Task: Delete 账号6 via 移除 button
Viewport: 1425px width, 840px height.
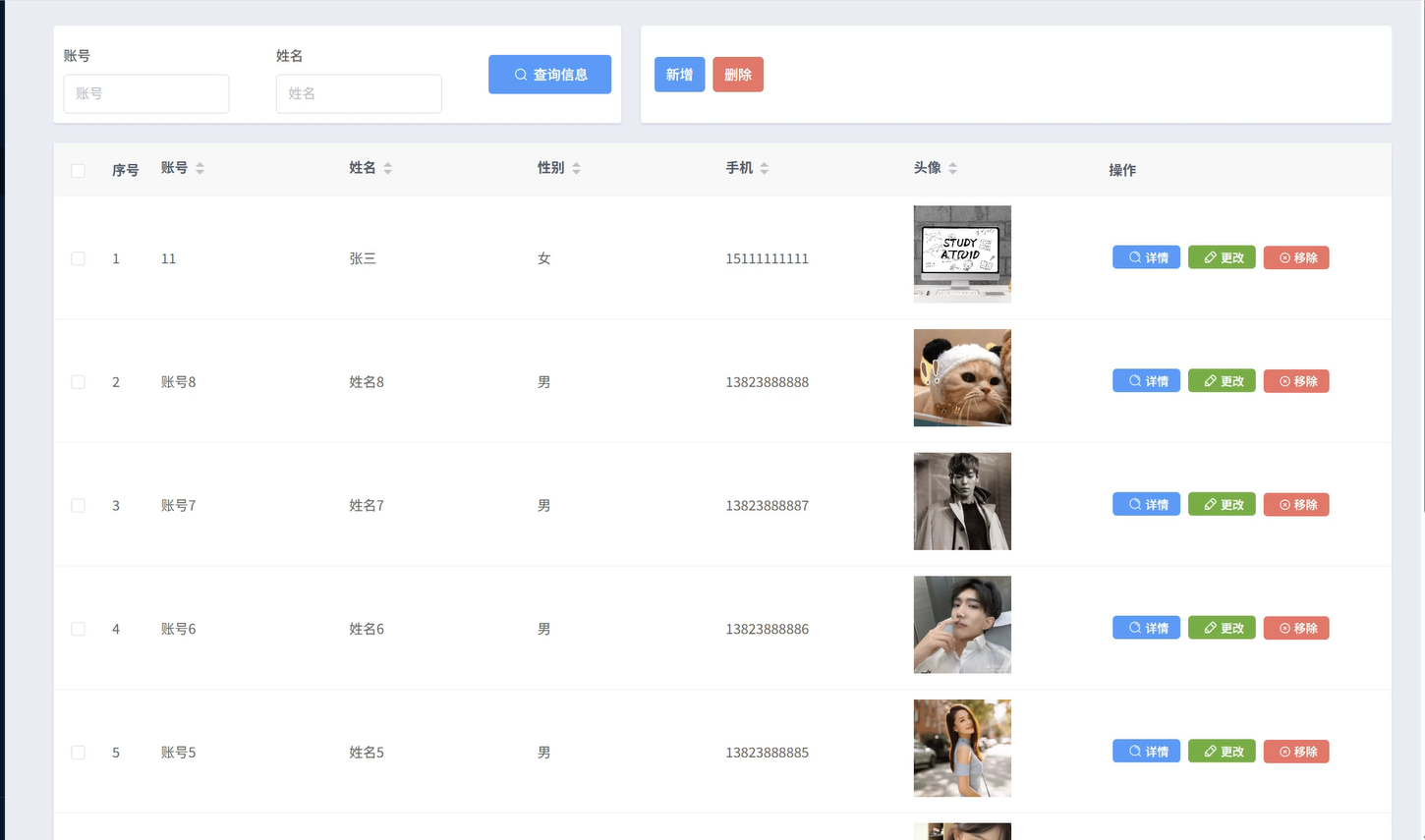Action: click(x=1296, y=628)
